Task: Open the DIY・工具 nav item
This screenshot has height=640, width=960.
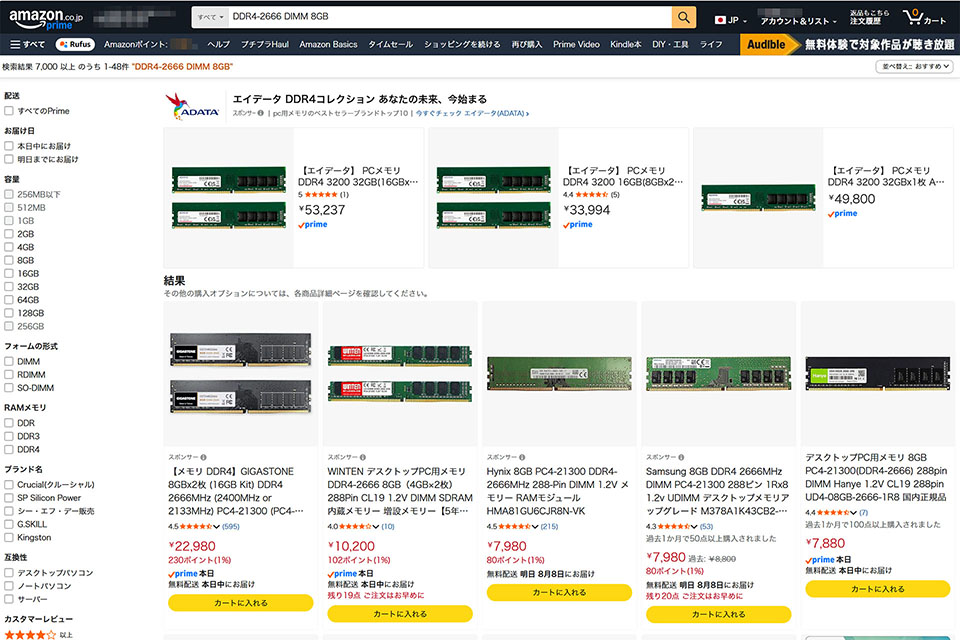Action: tap(670, 44)
